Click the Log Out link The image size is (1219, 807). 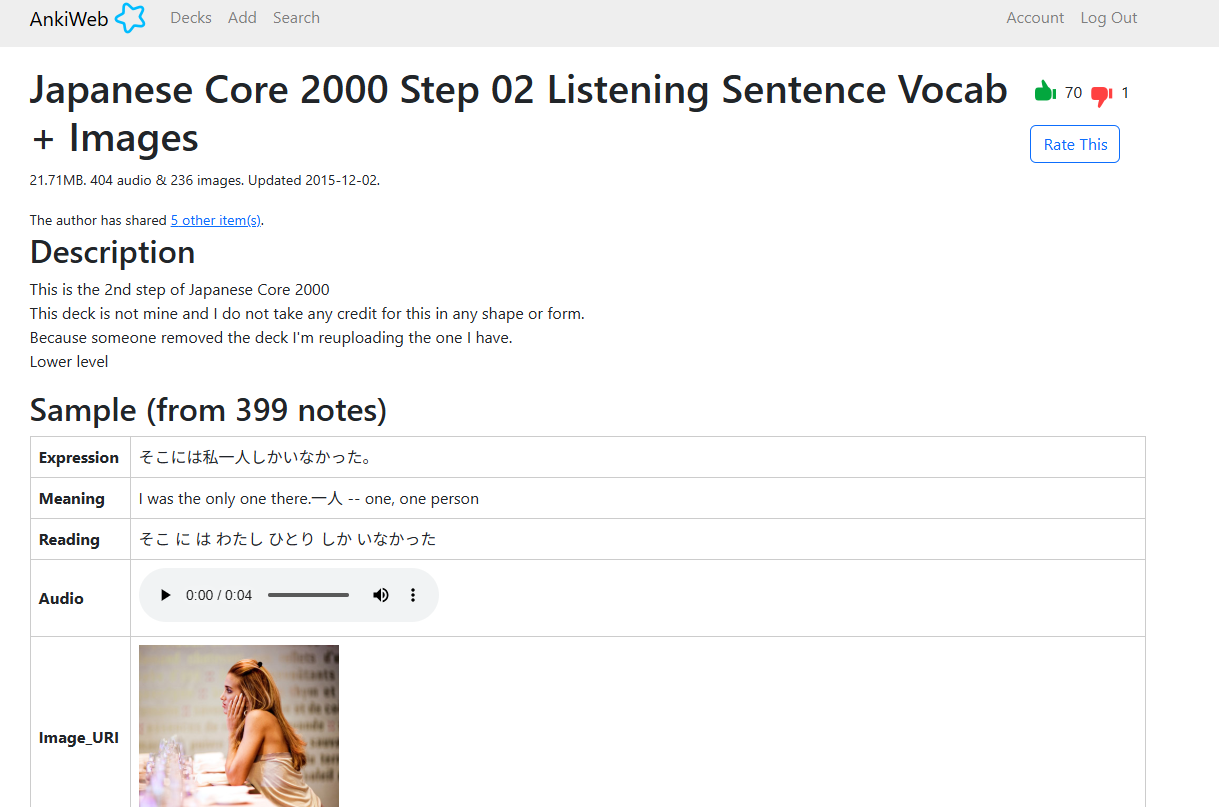coord(1109,18)
